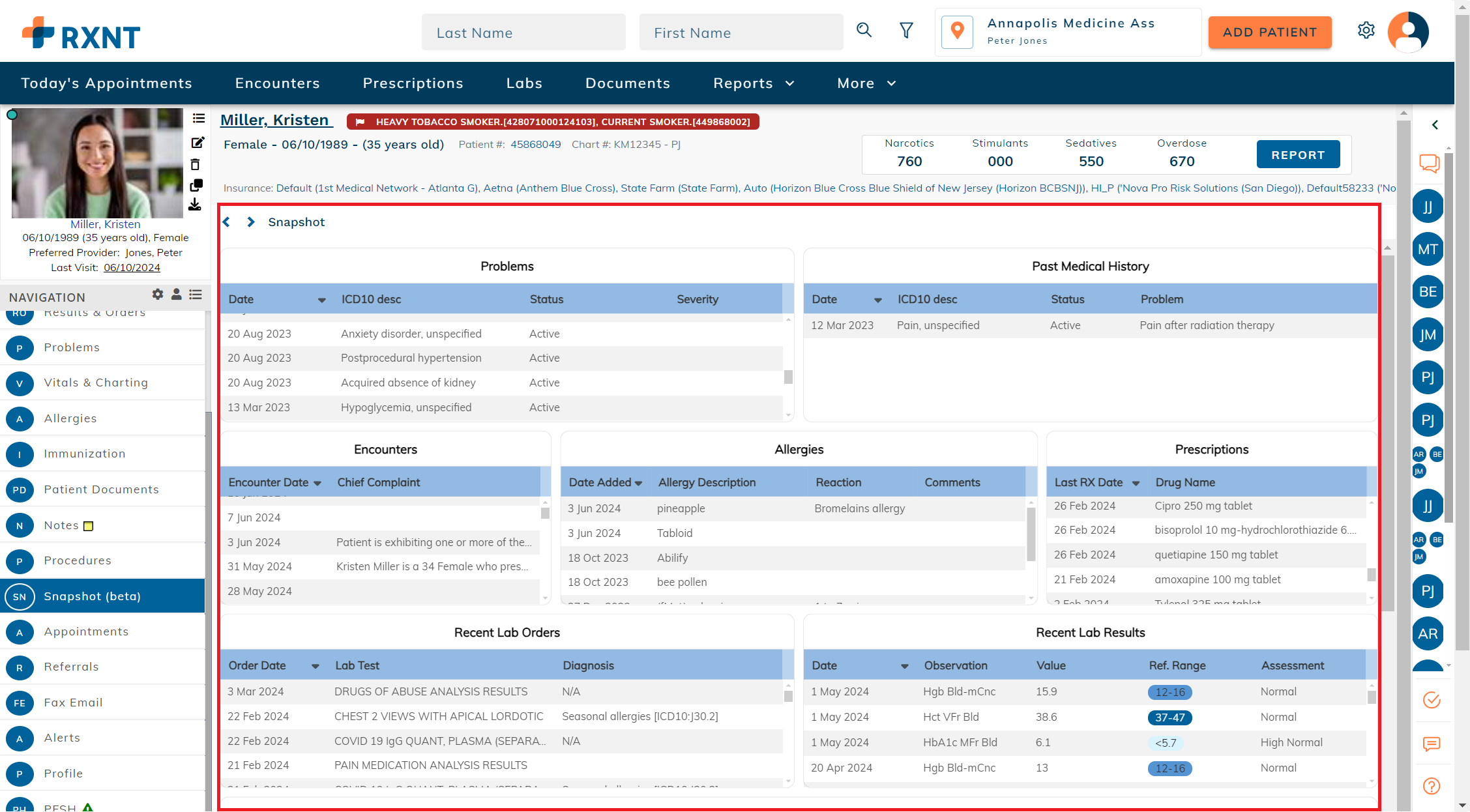Viewport: 1470px width, 812px height.
Task: Click the patient search magnifier icon
Action: point(864,30)
